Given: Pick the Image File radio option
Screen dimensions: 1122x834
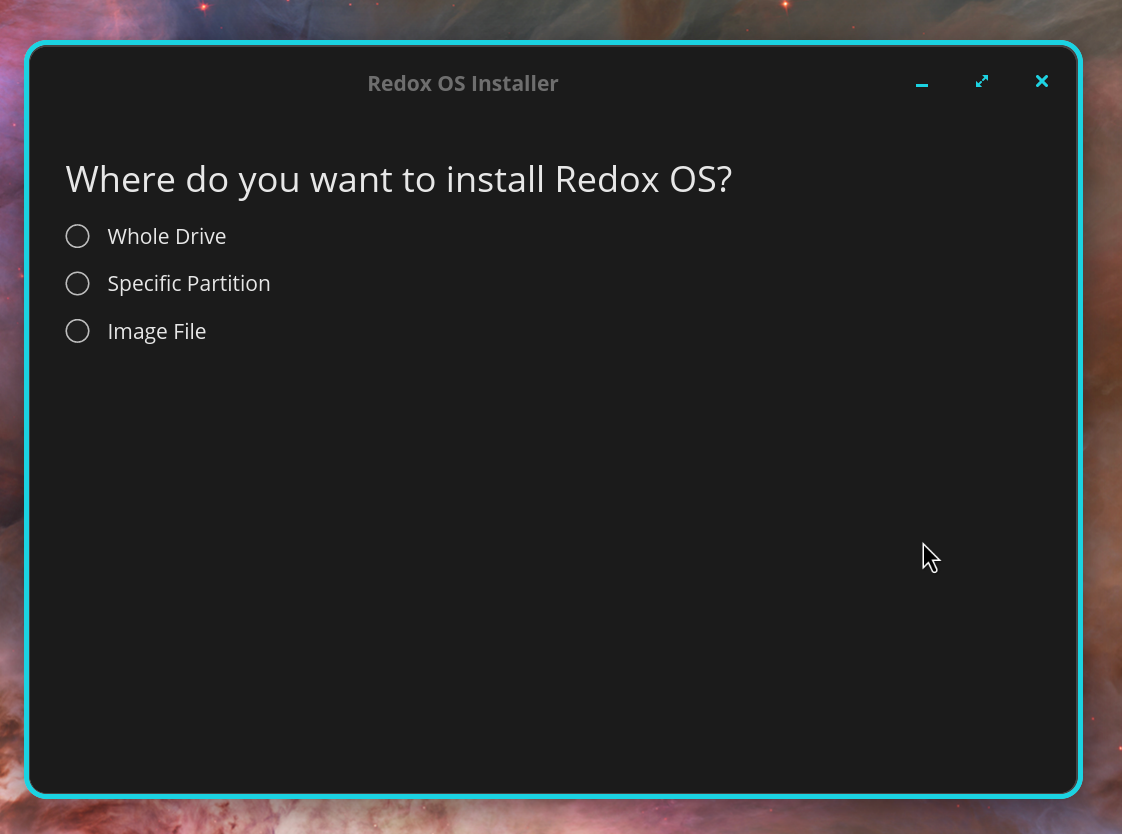Looking at the screenshot, I should pyautogui.click(x=77, y=331).
